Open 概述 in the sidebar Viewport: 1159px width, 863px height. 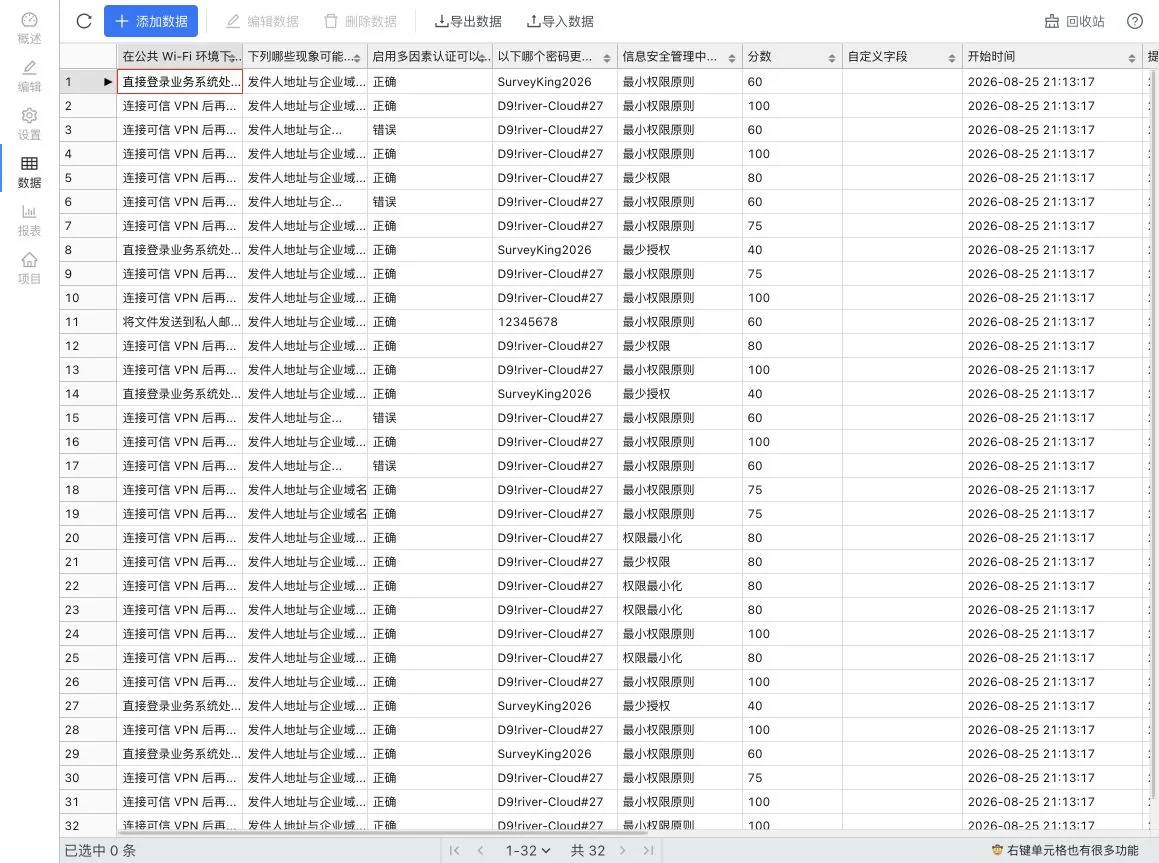click(30, 28)
